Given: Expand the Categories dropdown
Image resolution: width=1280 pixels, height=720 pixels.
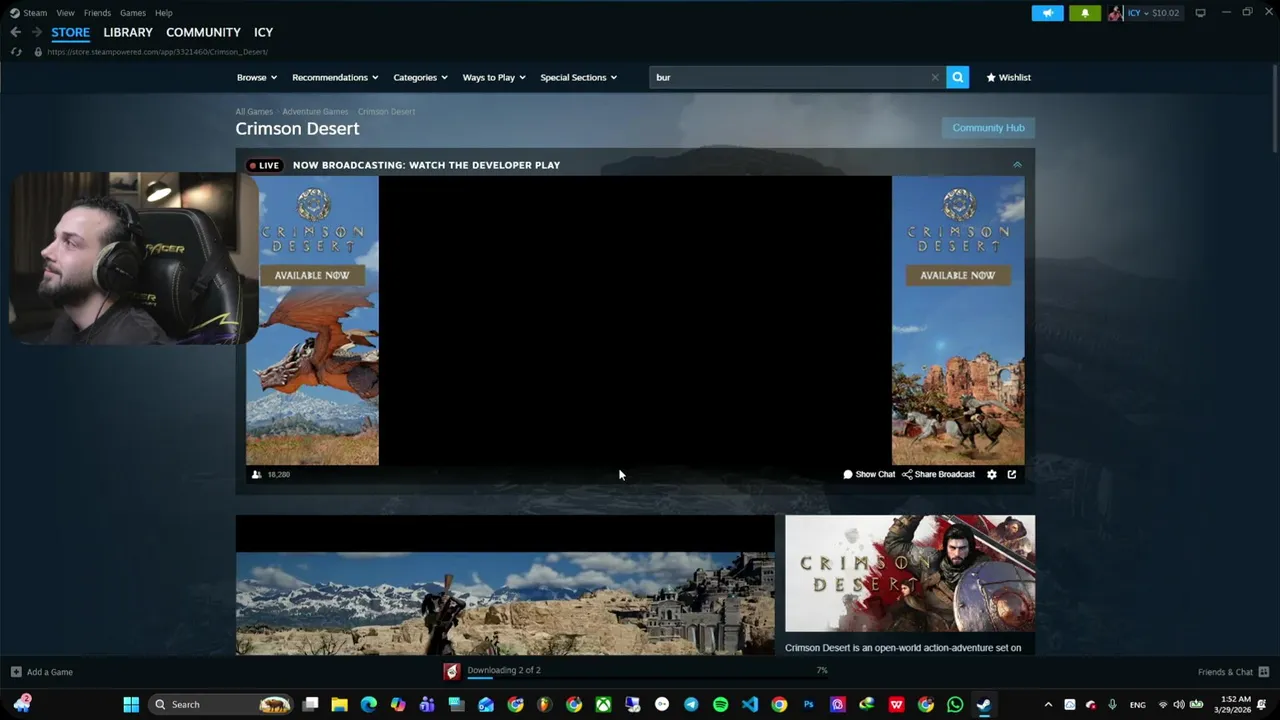Looking at the screenshot, I should tap(420, 77).
